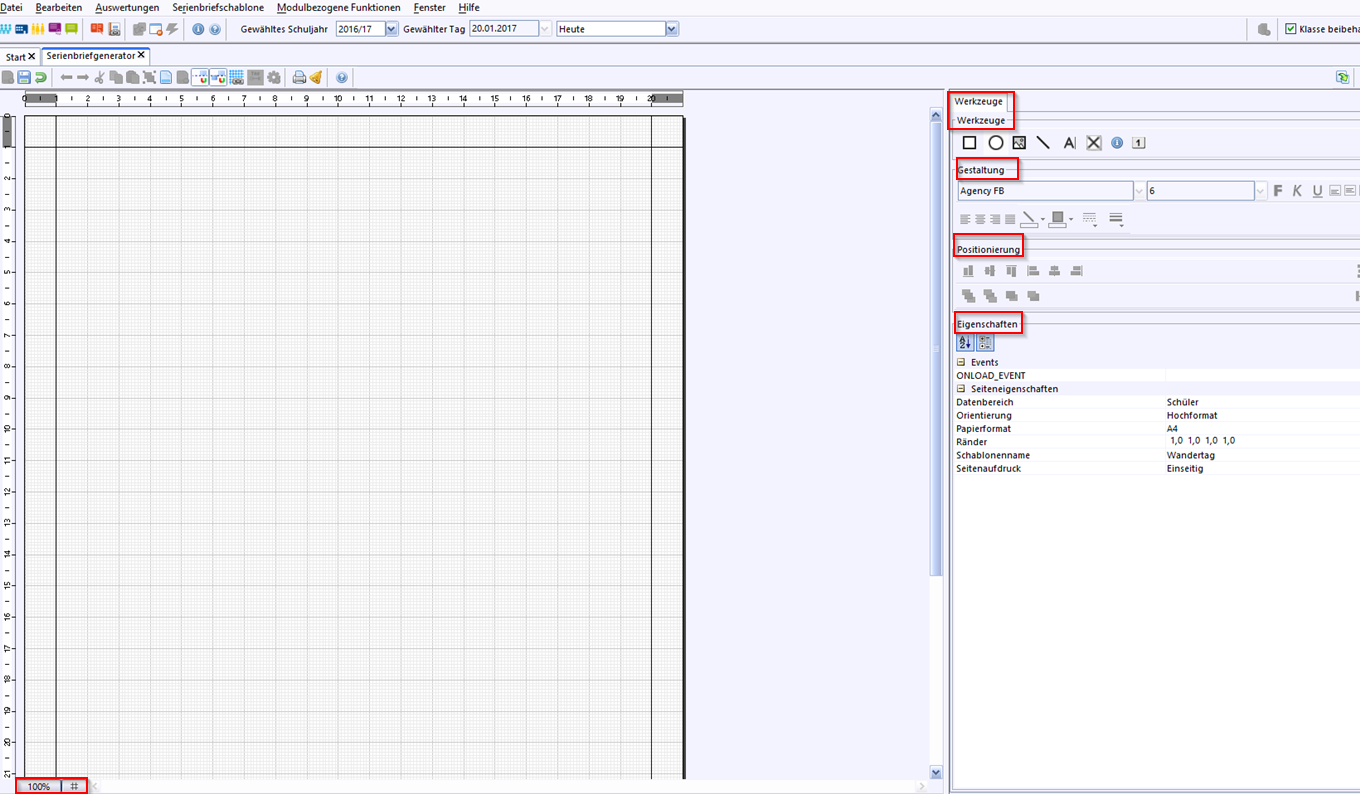The height and width of the screenshot is (794, 1360).
Task: Open the Serienbriefschablone menu
Action: click(218, 7)
